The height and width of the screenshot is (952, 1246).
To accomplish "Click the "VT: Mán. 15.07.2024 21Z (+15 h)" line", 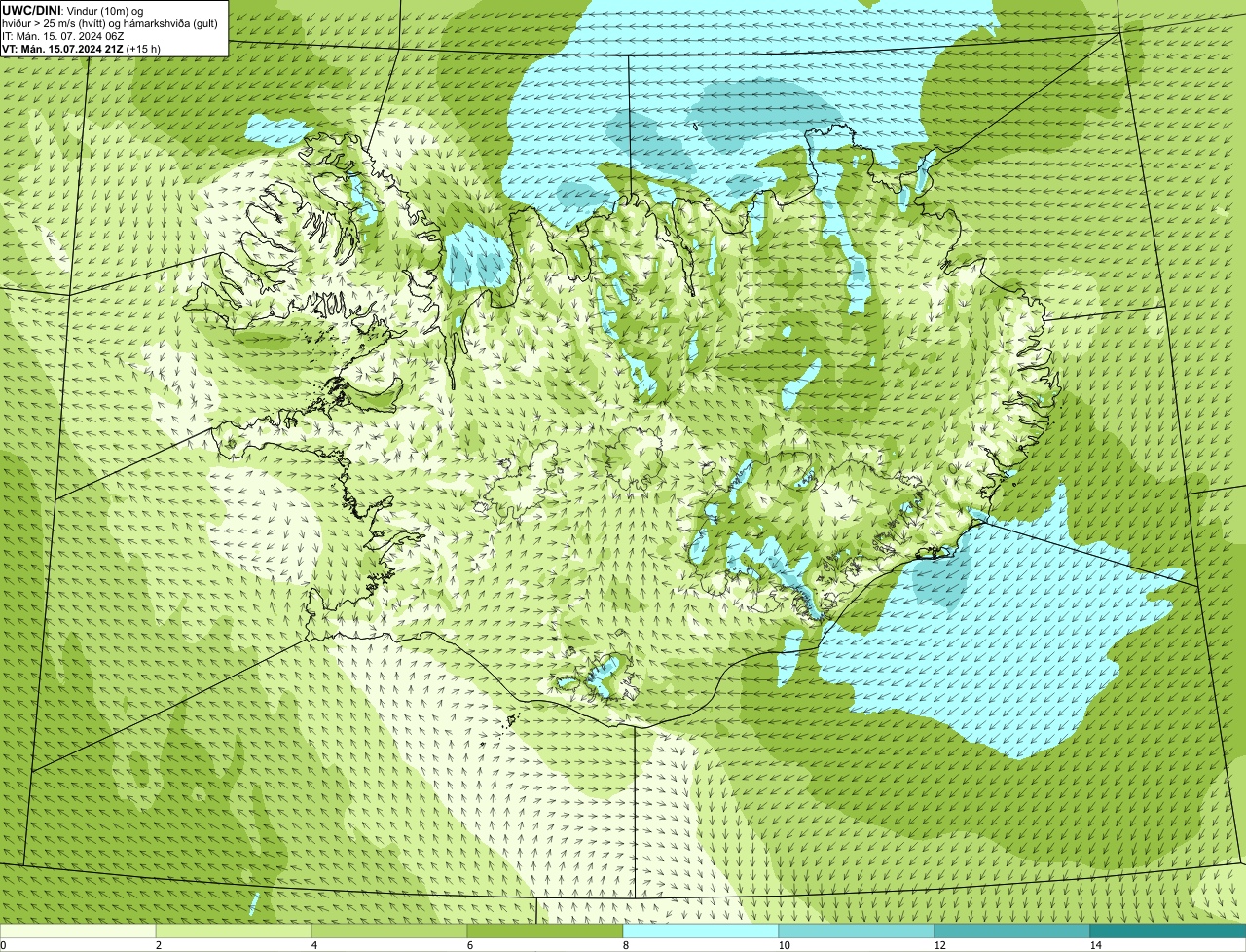I will coord(82,49).
